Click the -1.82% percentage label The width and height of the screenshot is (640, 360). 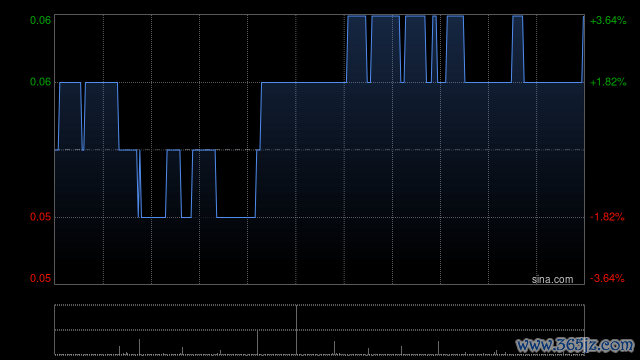[607, 217]
